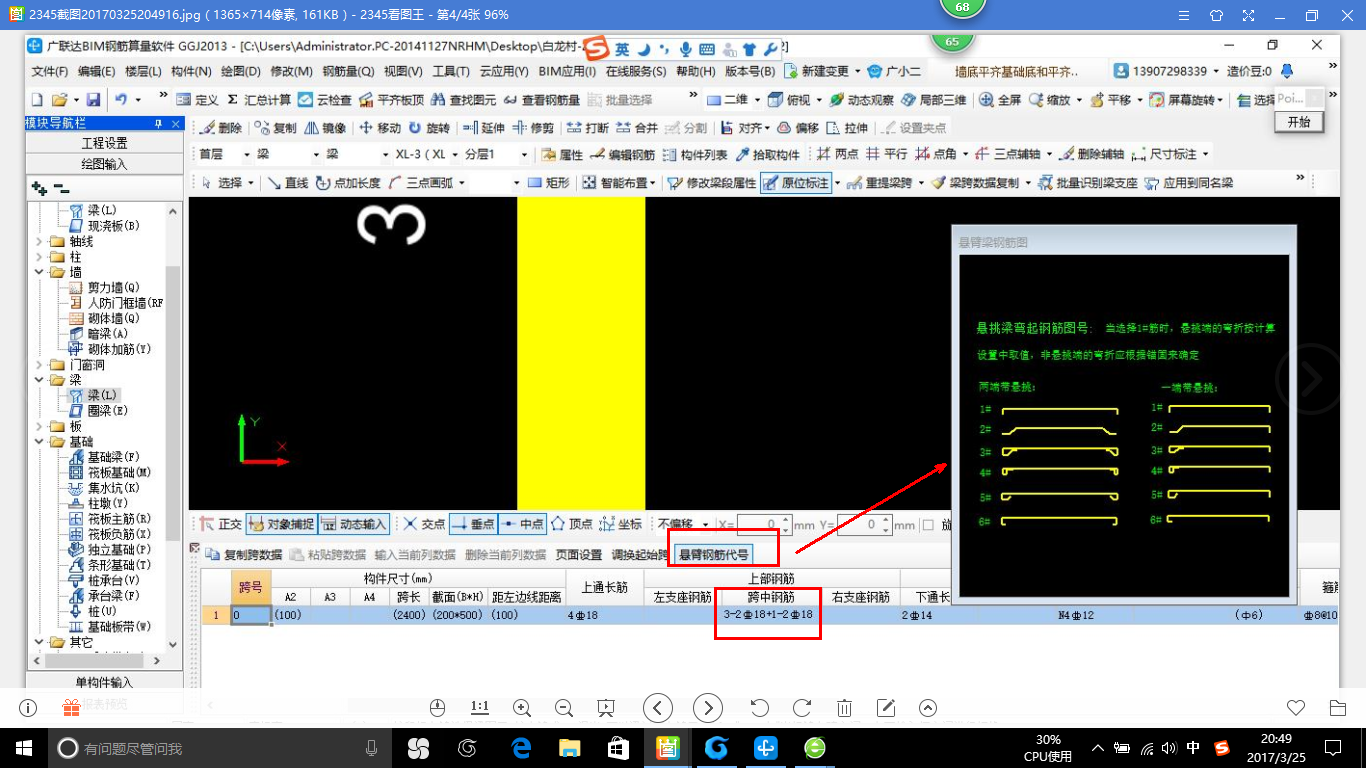
Task: Open the 文件(F) menu
Action: click(x=49, y=71)
